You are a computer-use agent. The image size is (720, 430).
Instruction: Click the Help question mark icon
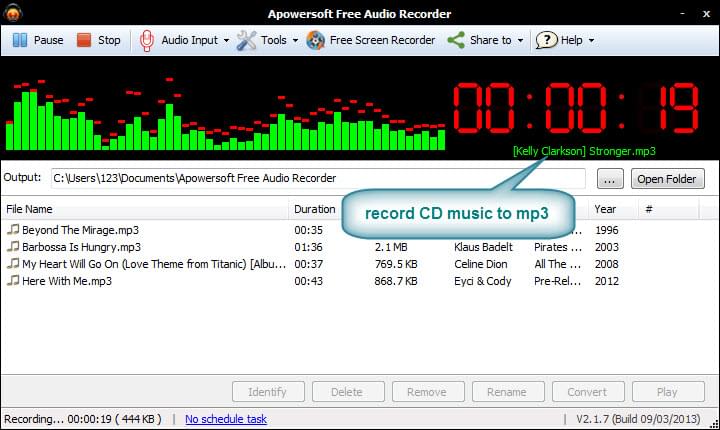click(546, 40)
